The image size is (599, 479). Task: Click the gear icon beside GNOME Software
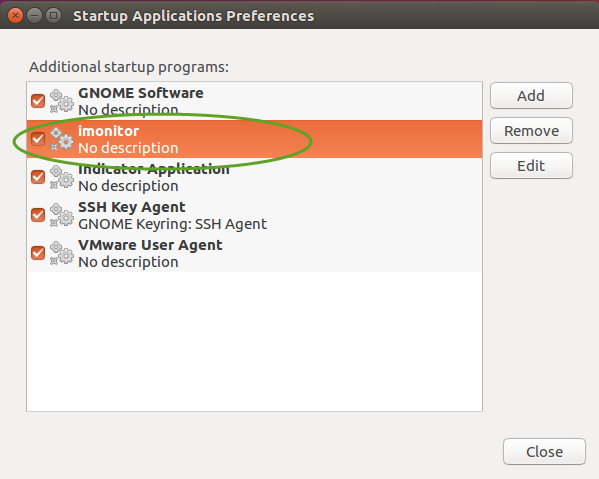point(62,101)
